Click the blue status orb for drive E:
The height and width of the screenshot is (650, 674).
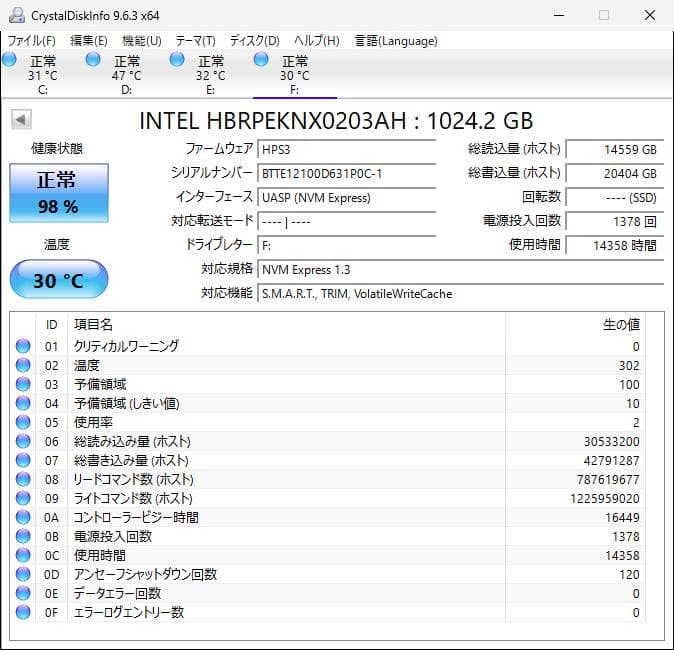177,59
